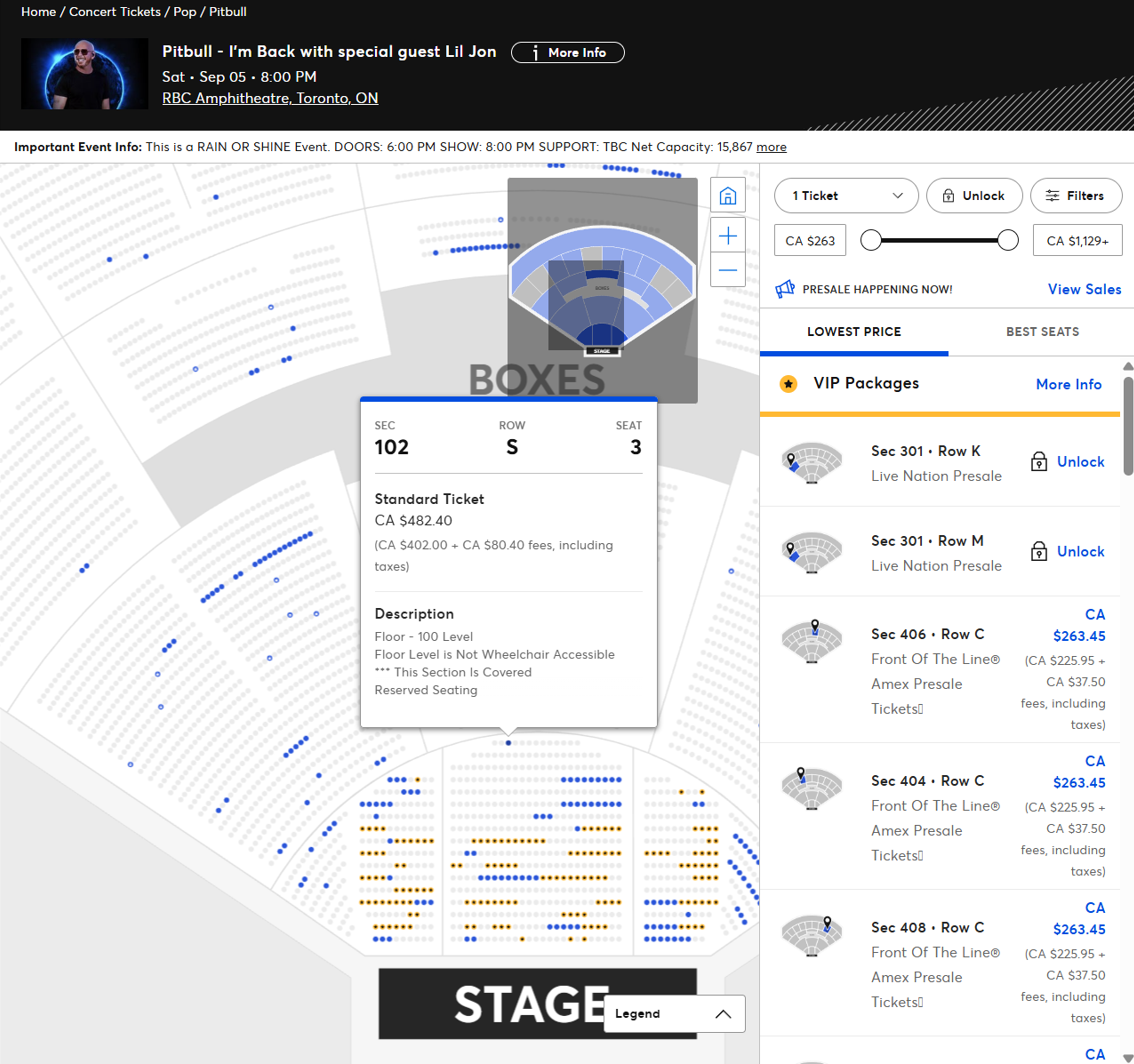Open VIP Packages More Info link
Screen dimensions: 1134x1064
tap(1068, 384)
